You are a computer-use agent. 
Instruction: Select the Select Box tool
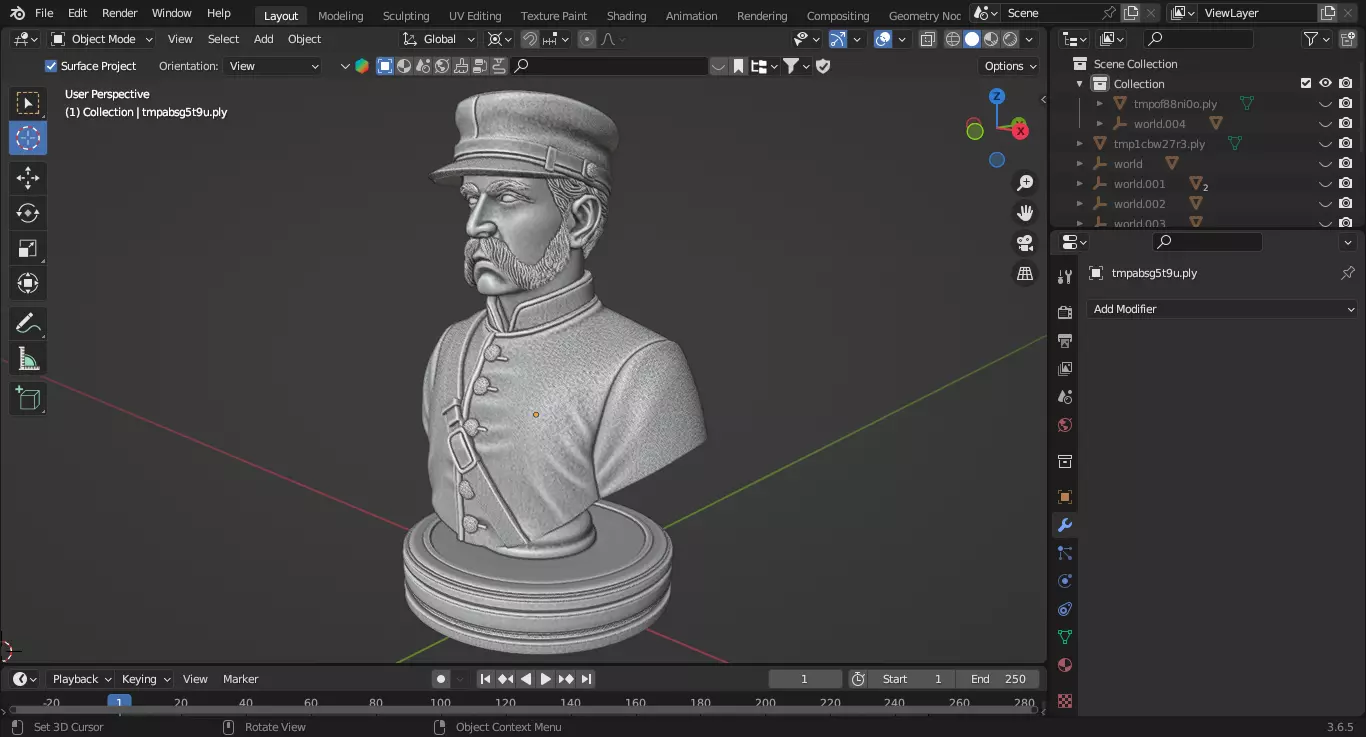(28, 103)
